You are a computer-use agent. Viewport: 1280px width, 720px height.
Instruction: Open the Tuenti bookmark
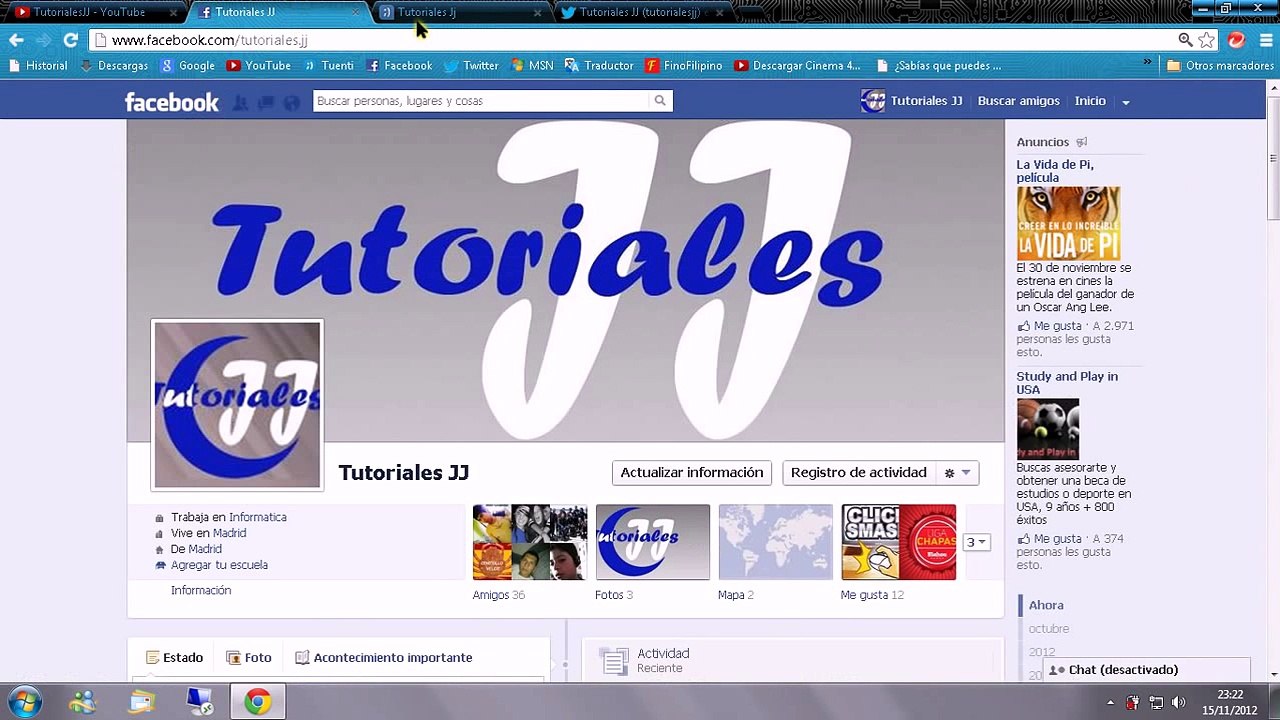329,66
